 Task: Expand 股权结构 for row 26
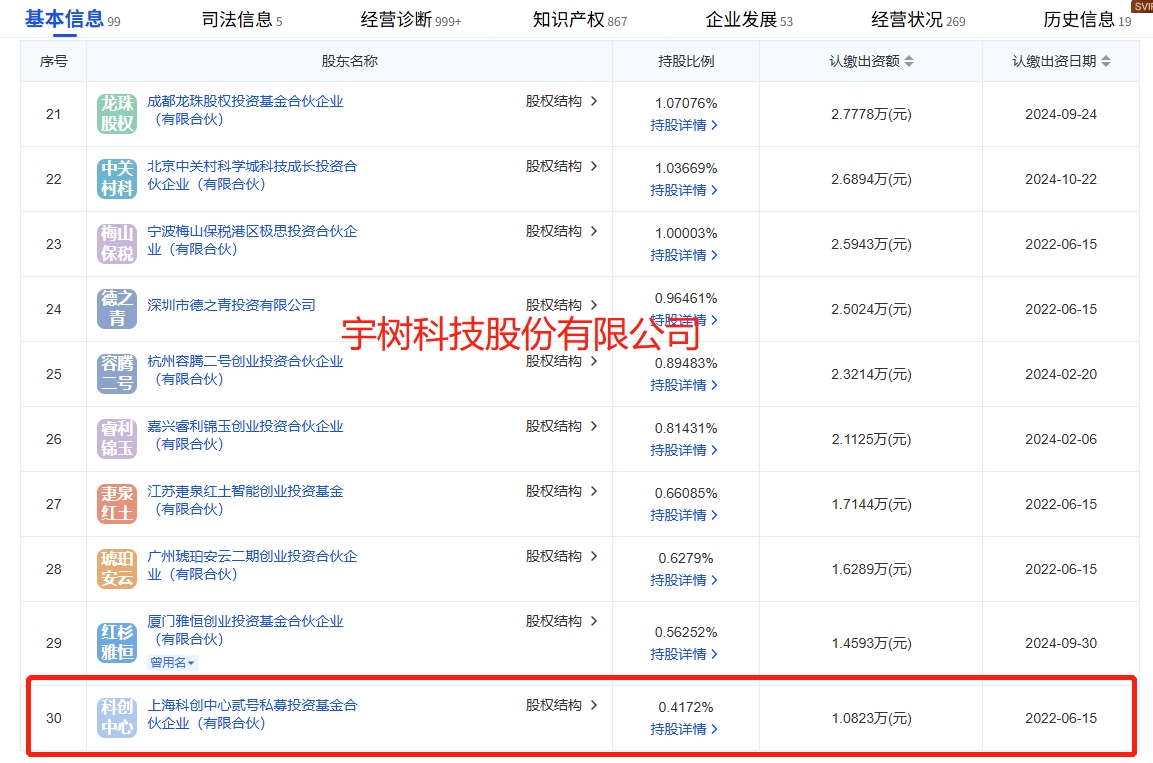562,426
